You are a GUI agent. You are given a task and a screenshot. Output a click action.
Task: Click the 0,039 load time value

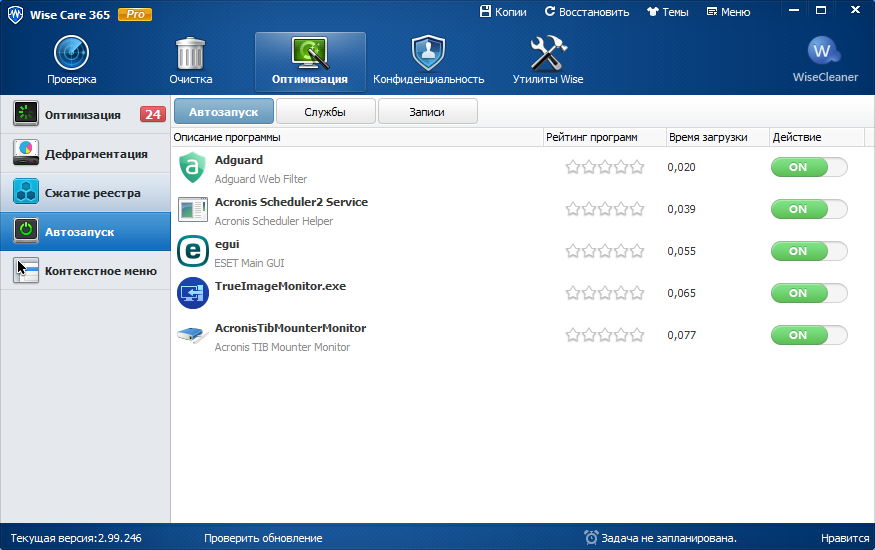point(681,209)
